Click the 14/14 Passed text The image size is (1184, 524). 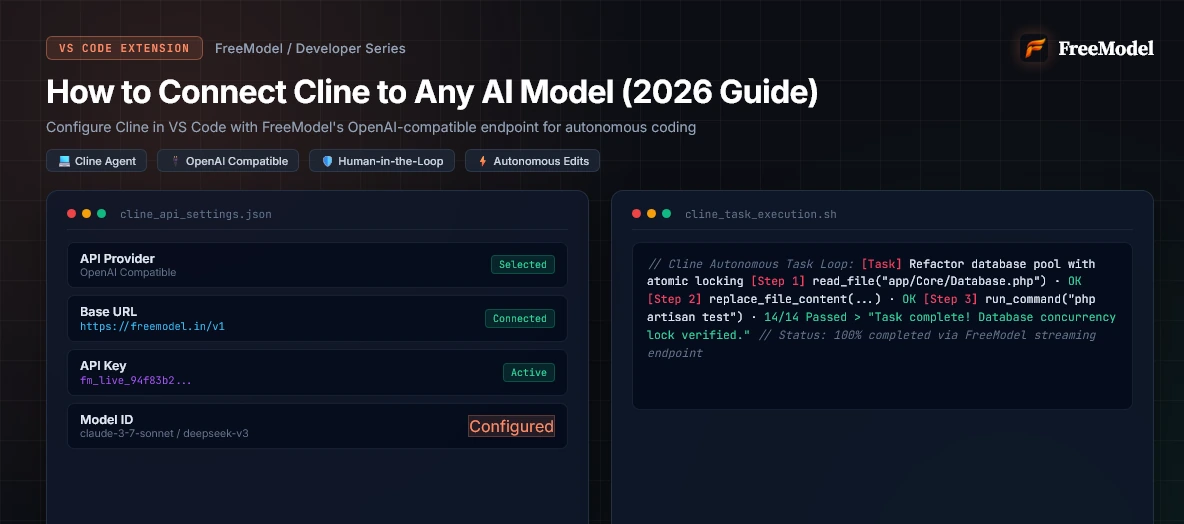805,318
